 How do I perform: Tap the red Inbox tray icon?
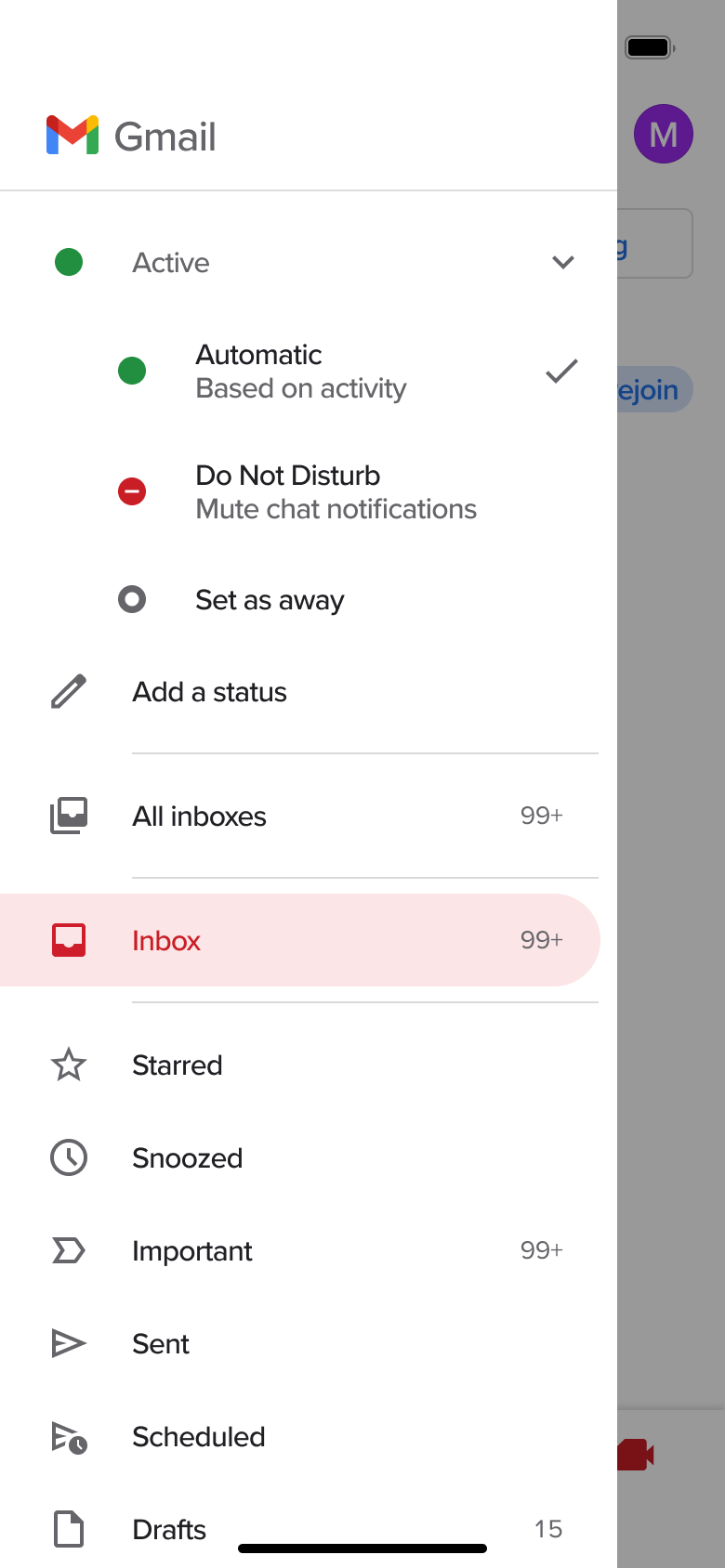tap(69, 940)
